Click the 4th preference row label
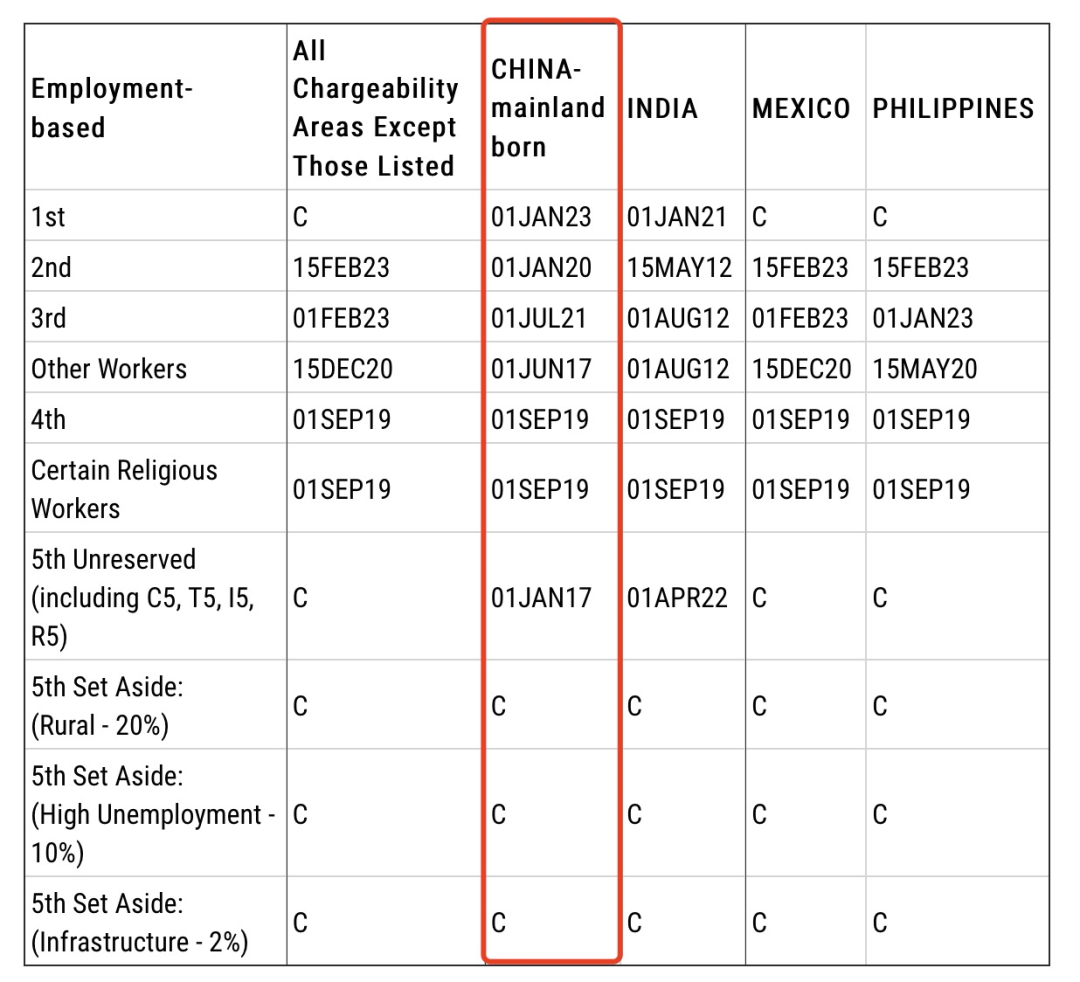This screenshot has height=982, width=1080. click(48, 419)
